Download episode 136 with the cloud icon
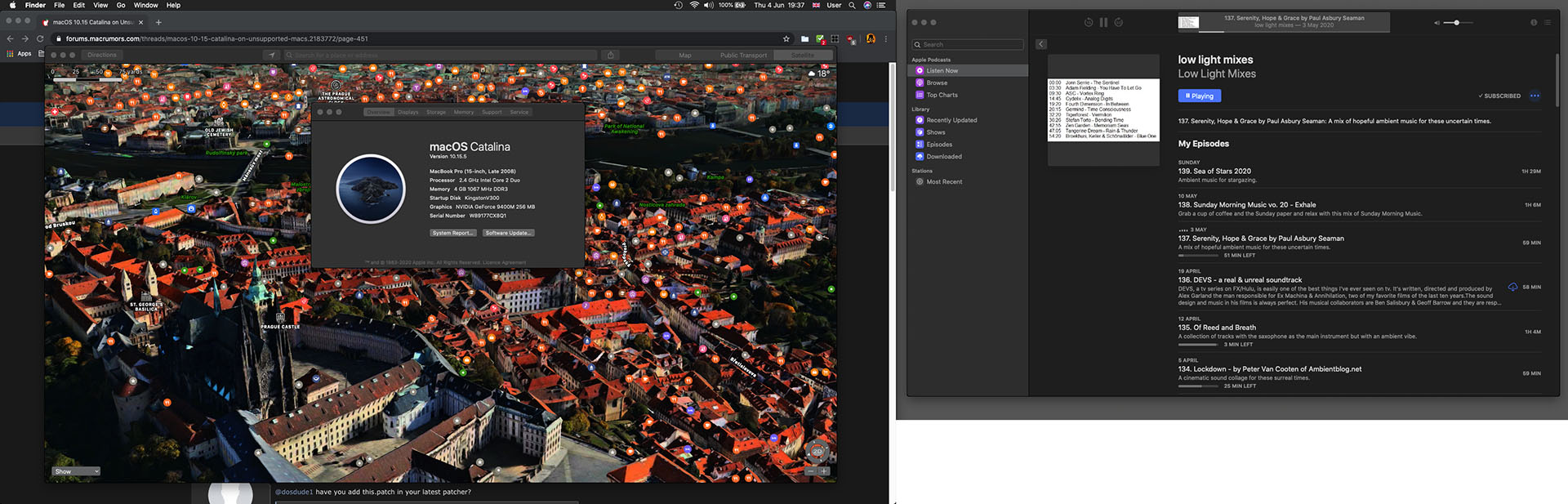 coord(1512,288)
